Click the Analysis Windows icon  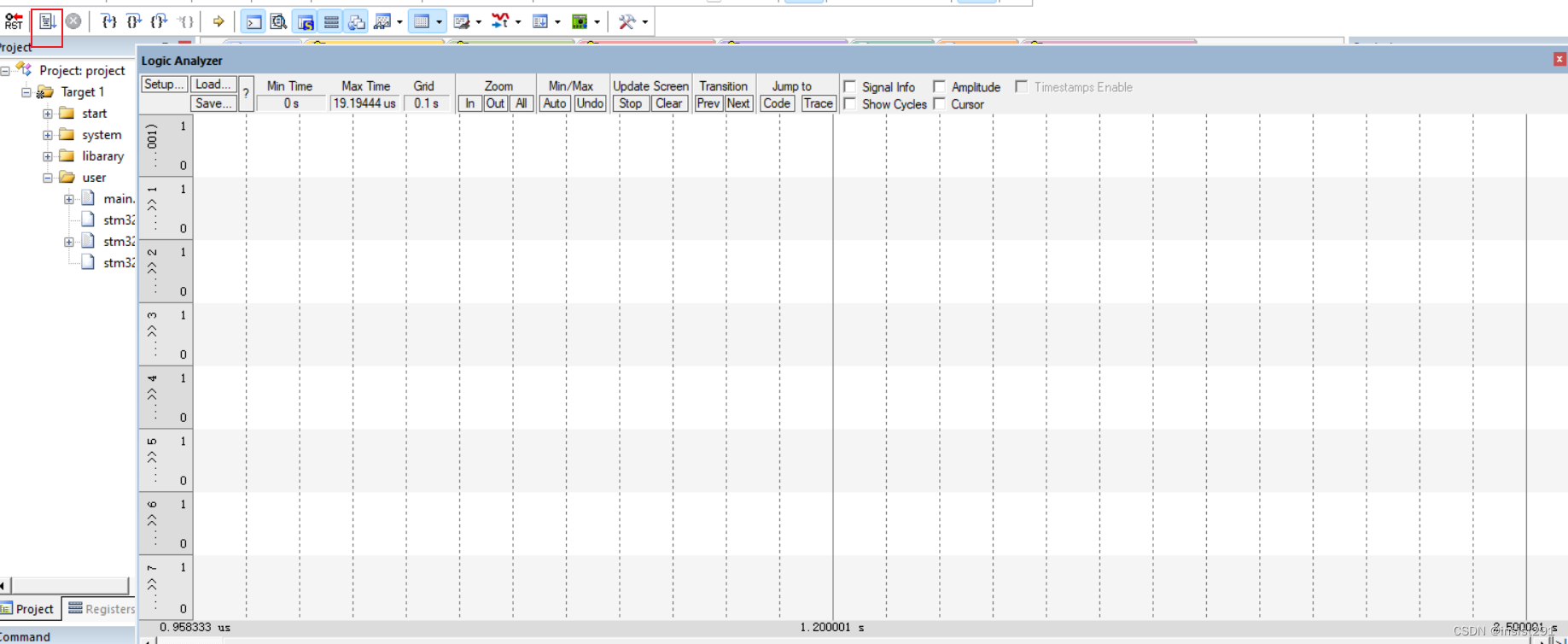tap(501, 21)
